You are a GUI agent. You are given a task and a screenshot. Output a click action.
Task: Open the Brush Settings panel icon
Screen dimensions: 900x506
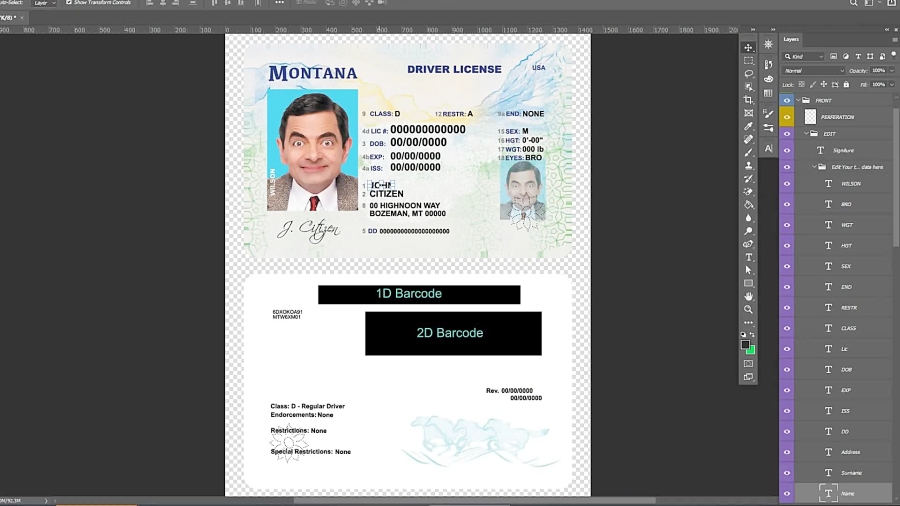click(x=768, y=114)
